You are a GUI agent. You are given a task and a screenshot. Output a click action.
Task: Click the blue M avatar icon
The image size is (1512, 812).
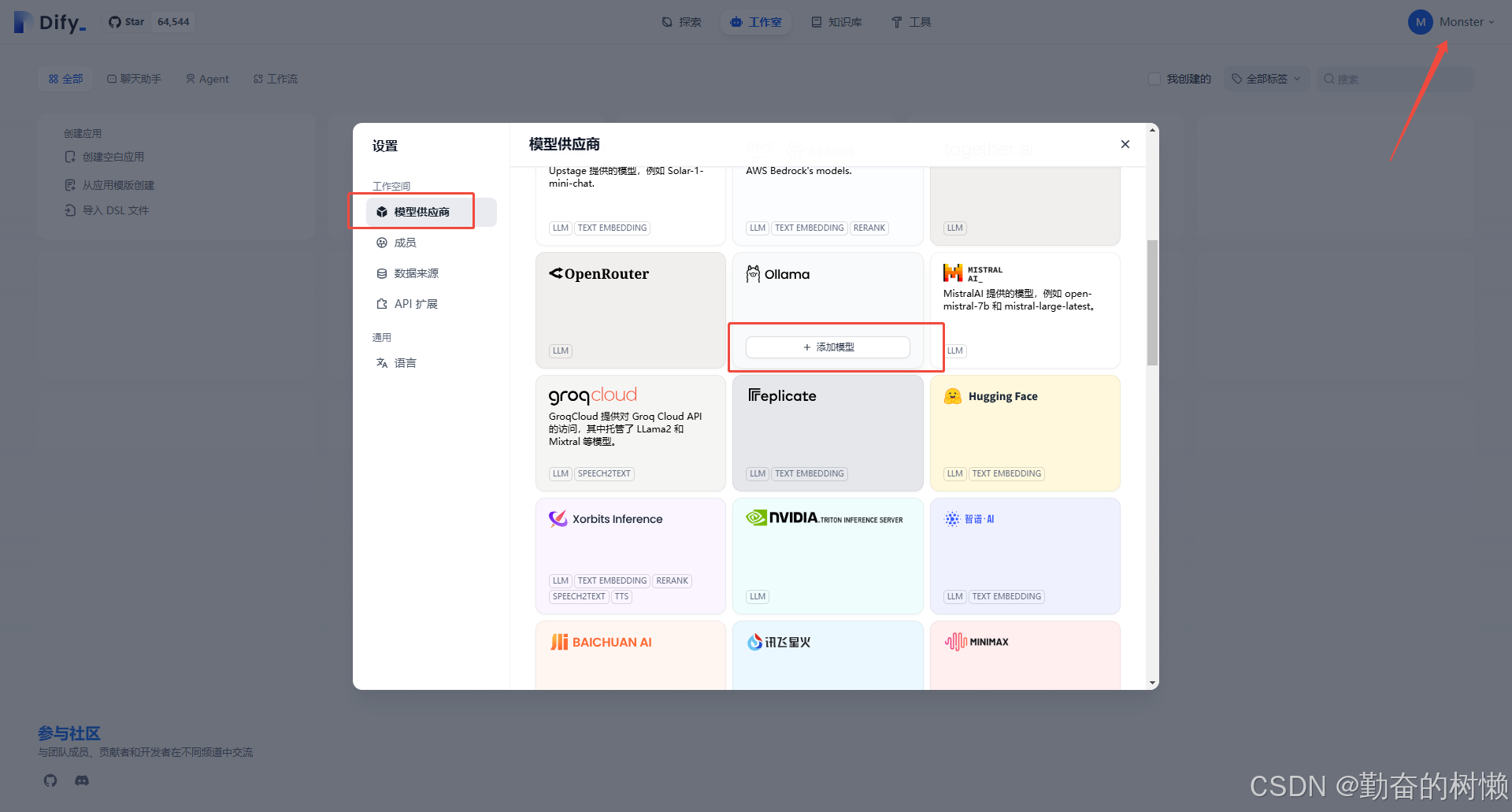coord(1420,22)
